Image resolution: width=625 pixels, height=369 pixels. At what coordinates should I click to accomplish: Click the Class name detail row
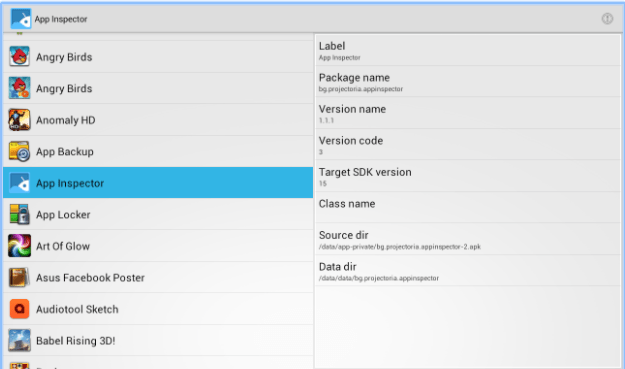[468, 208]
